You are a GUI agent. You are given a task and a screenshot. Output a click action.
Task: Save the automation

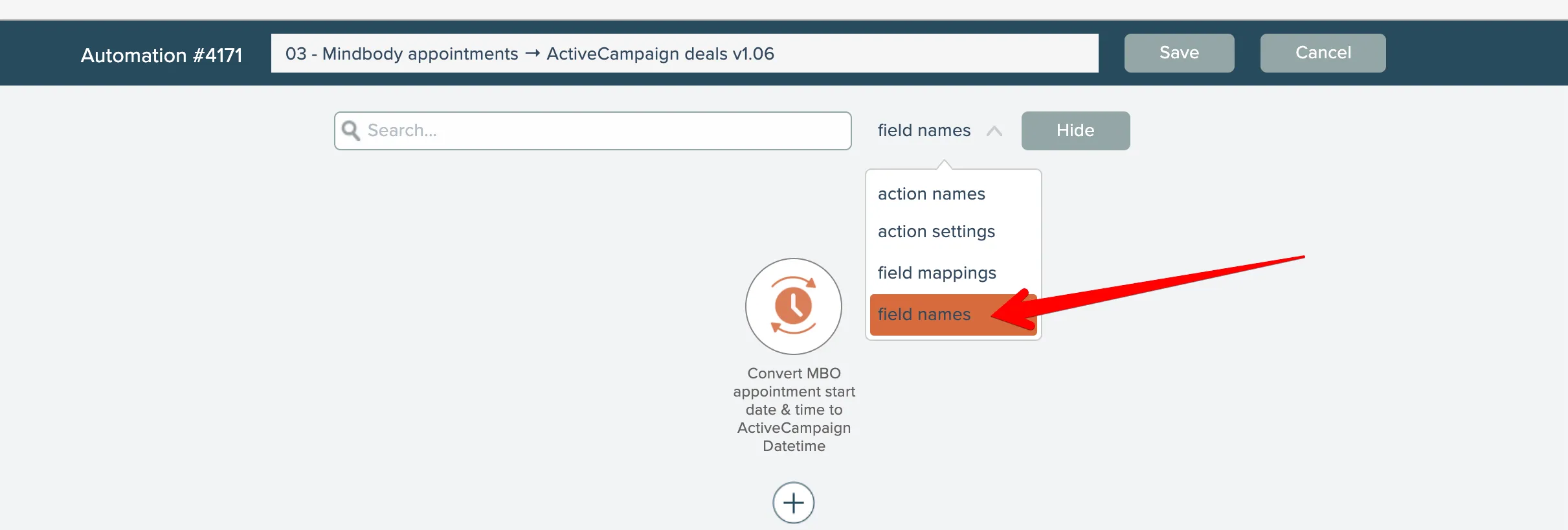tap(1179, 53)
